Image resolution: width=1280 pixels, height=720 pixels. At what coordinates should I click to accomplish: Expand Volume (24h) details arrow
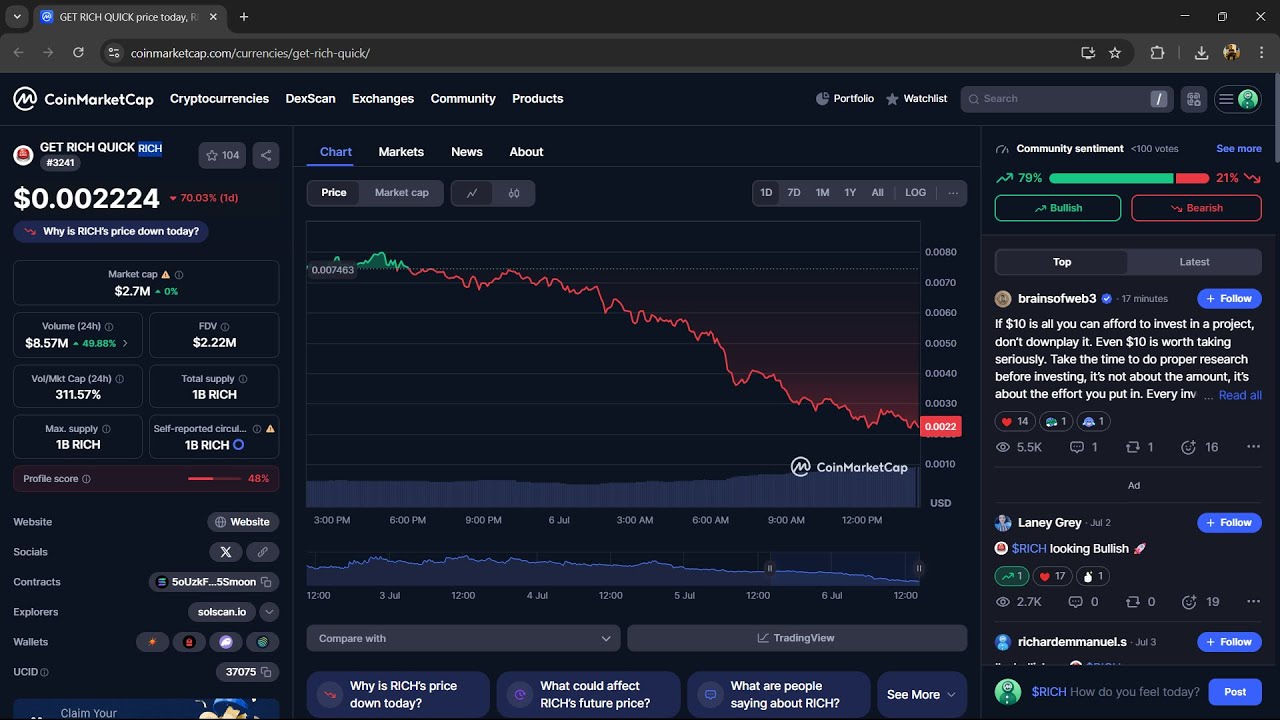[125, 343]
